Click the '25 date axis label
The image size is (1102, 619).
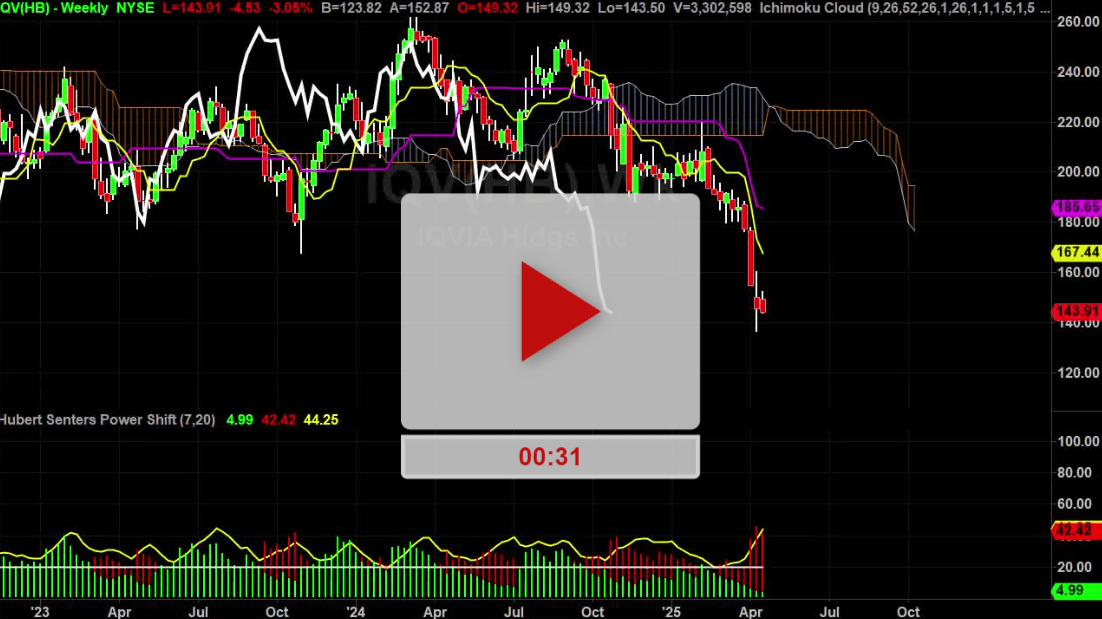[x=671, y=612]
